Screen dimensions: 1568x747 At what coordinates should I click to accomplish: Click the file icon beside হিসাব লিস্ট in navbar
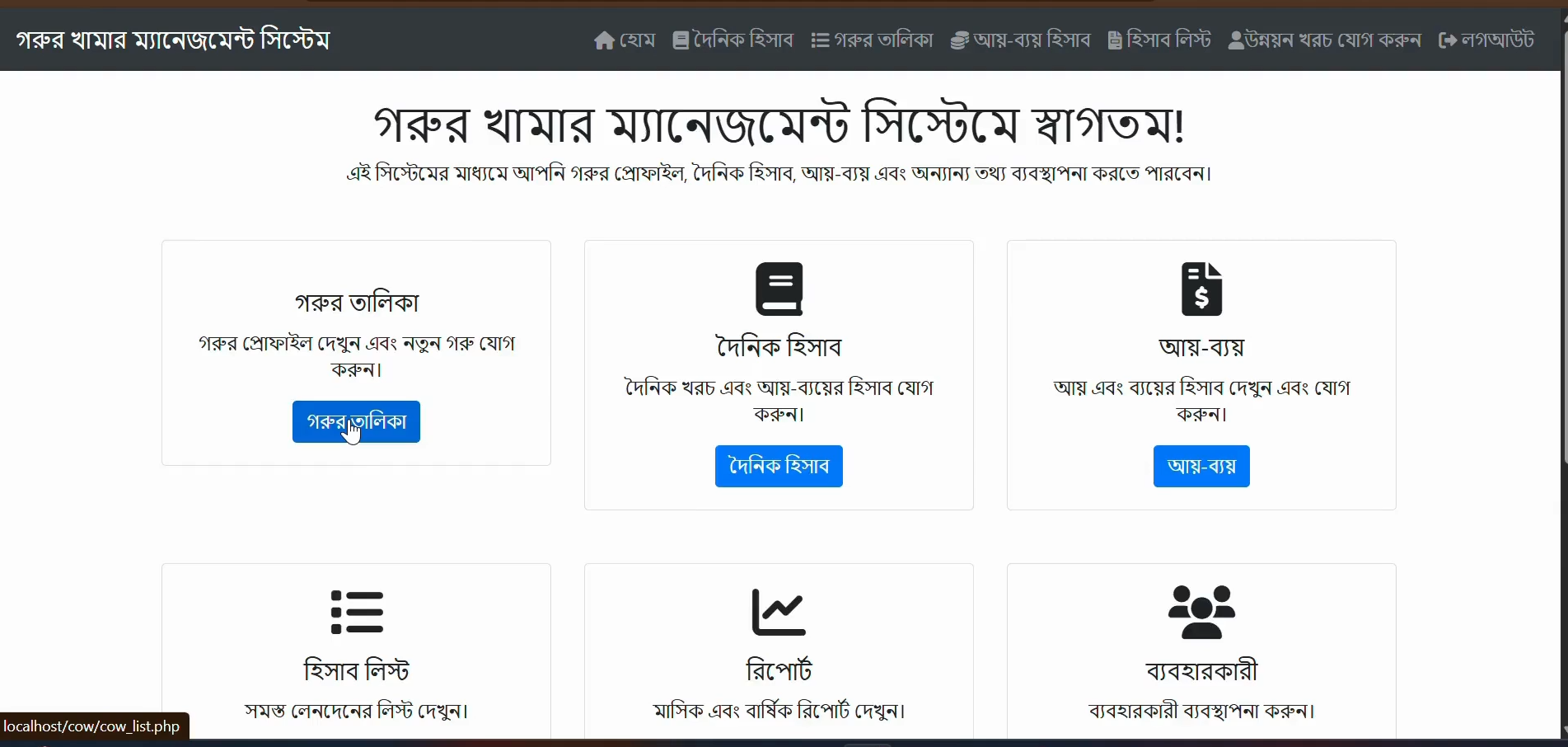(x=1116, y=40)
